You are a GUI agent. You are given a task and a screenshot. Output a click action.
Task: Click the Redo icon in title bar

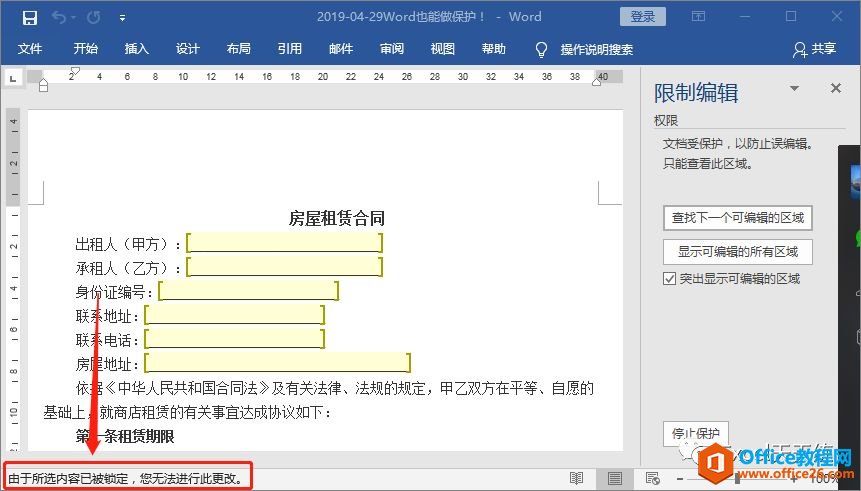tap(93, 17)
